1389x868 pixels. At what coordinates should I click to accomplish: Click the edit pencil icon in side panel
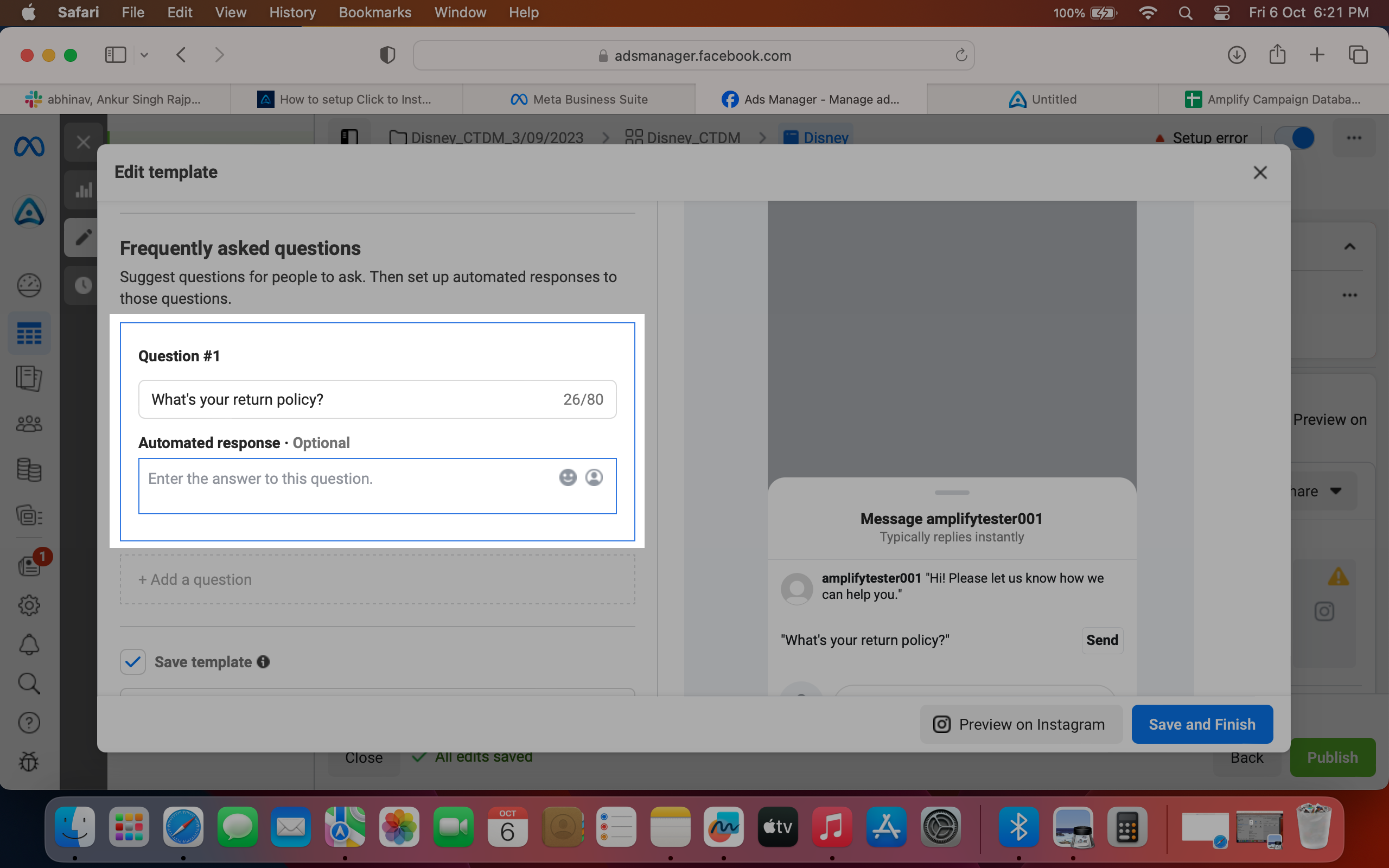[83, 237]
